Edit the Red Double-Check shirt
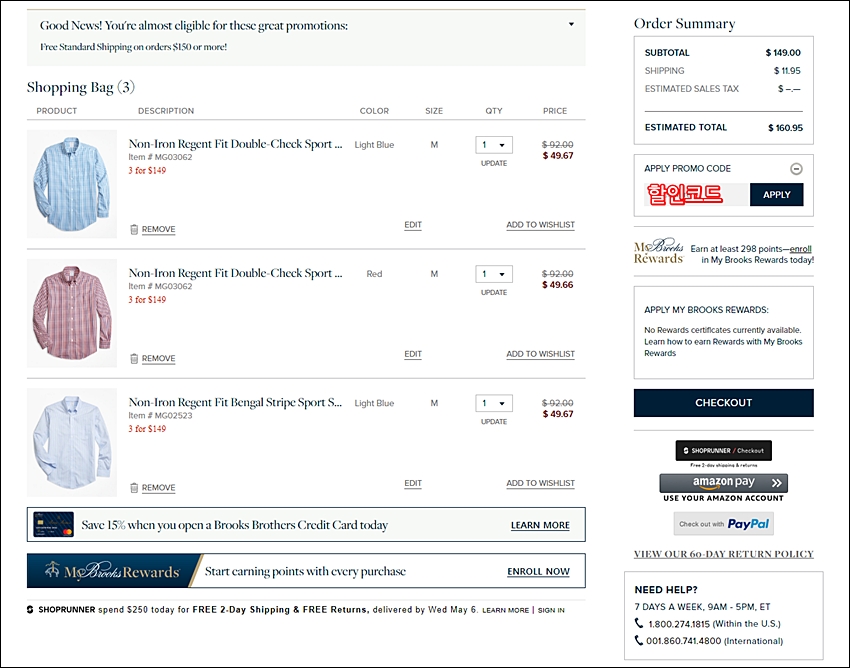This screenshot has height=668, width=850. pyautogui.click(x=413, y=354)
